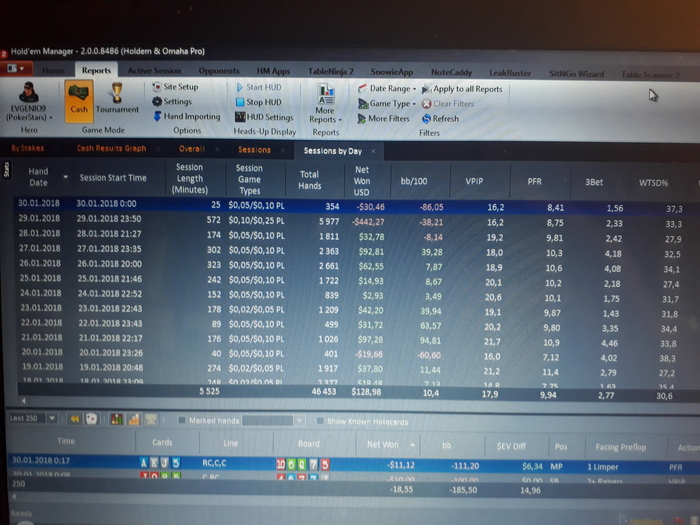Click the colored bars chart icon
700x525 pixels.
click(117, 419)
